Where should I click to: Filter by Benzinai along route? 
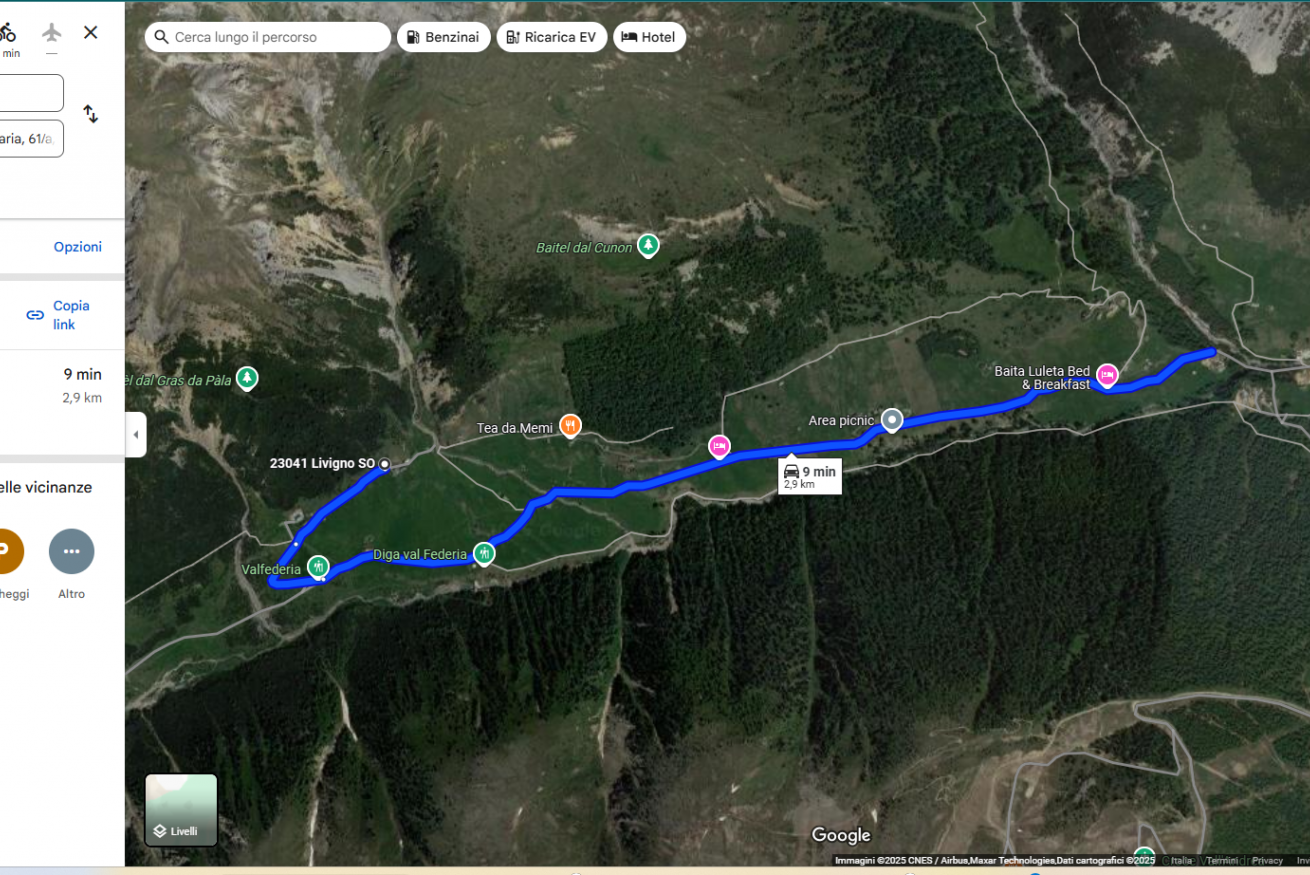444,37
